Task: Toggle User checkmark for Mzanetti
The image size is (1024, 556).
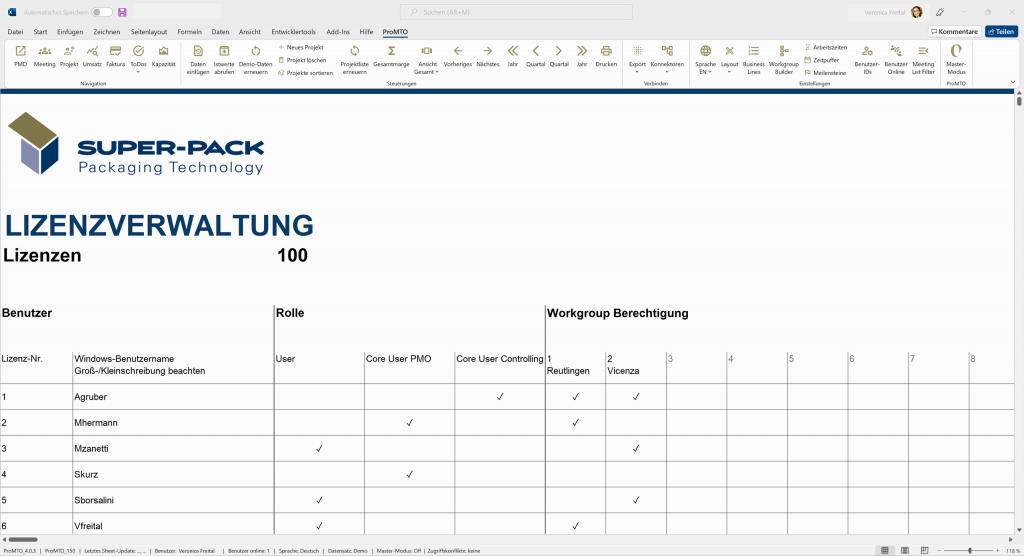Action: point(319,448)
